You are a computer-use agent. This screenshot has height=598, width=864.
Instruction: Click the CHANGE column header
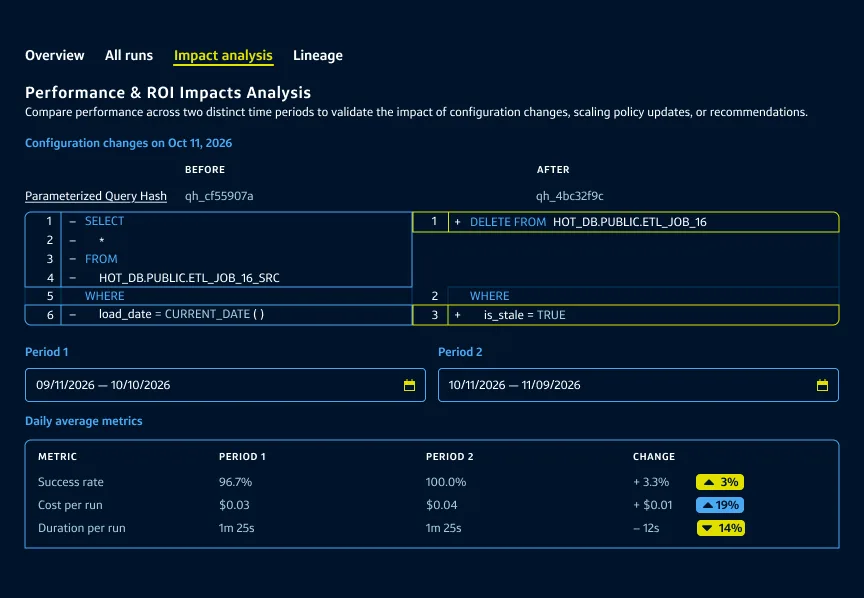pos(654,457)
